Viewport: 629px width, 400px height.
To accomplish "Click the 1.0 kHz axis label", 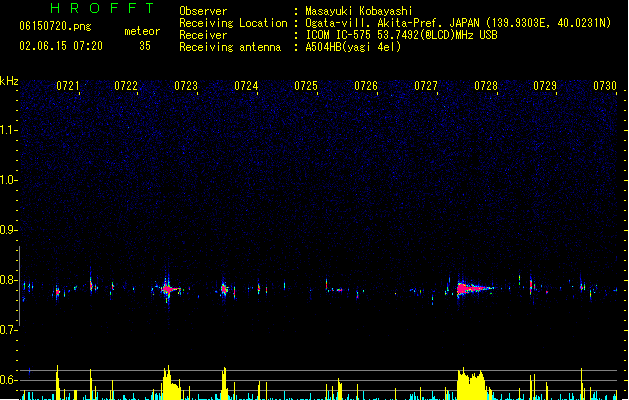I will tap(8, 180).
